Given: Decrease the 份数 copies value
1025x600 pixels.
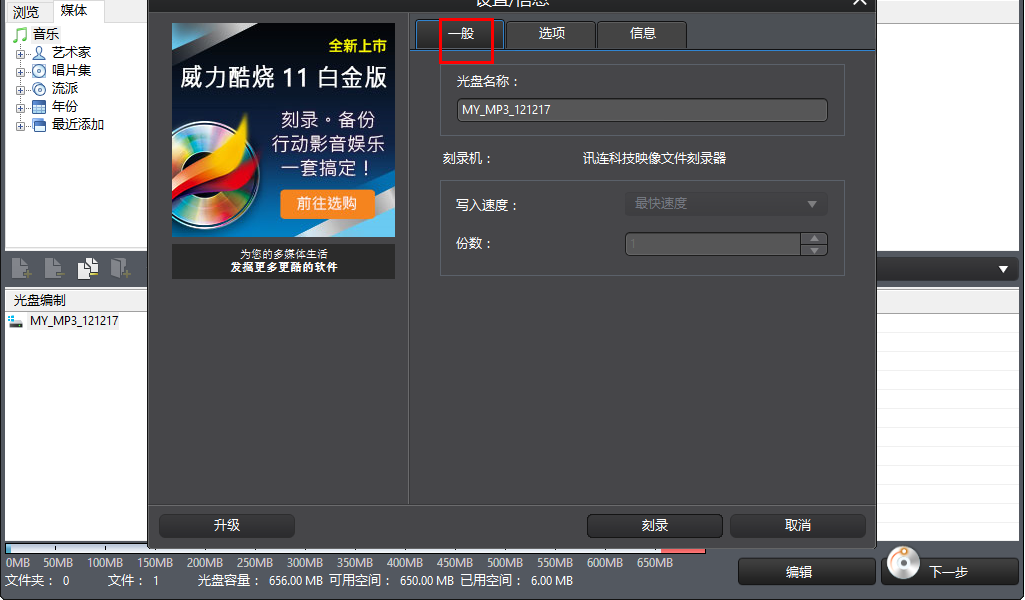Looking at the screenshot, I should tap(815, 250).
